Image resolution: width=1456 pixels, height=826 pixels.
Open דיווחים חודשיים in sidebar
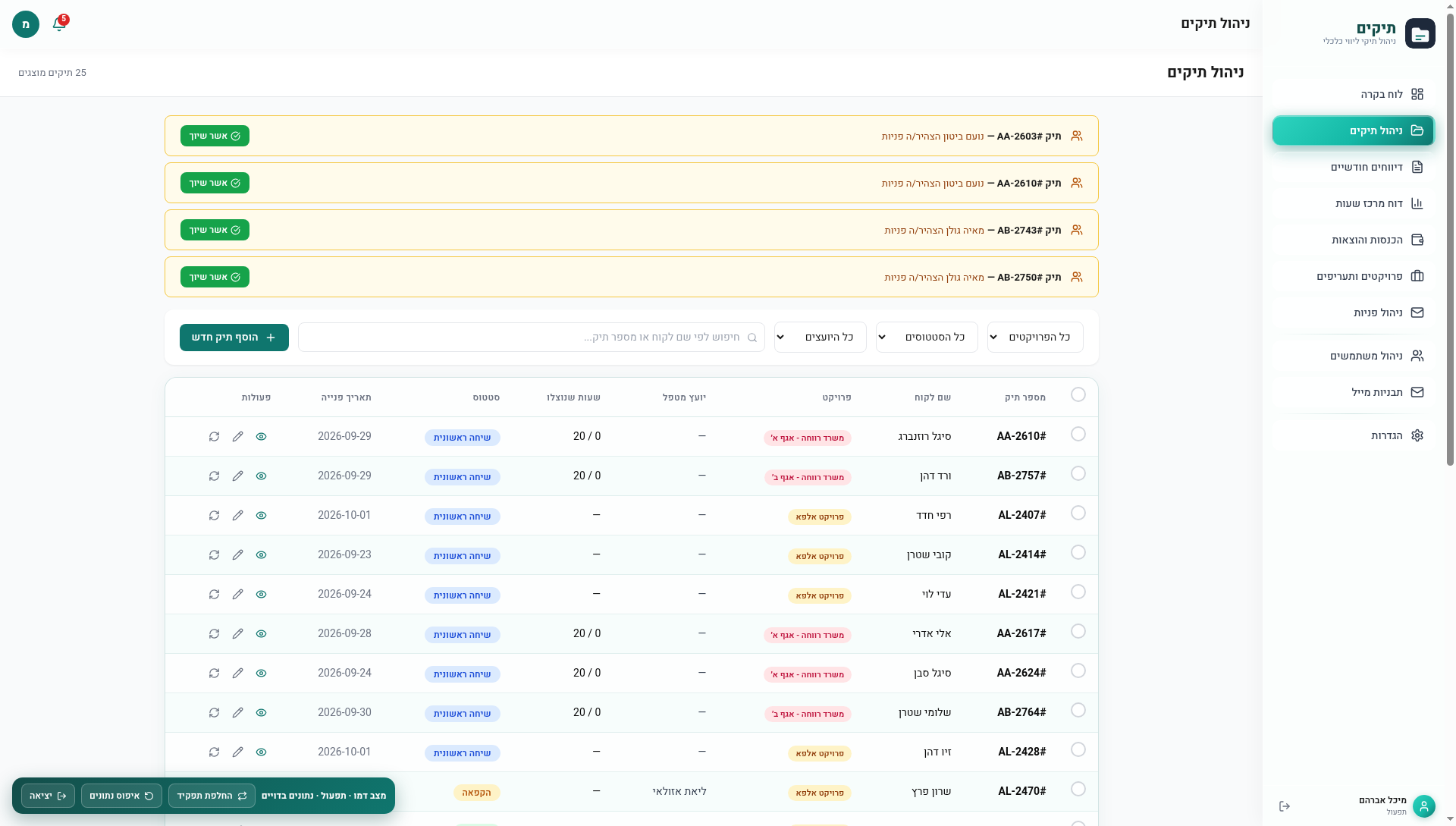pos(1354,167)
